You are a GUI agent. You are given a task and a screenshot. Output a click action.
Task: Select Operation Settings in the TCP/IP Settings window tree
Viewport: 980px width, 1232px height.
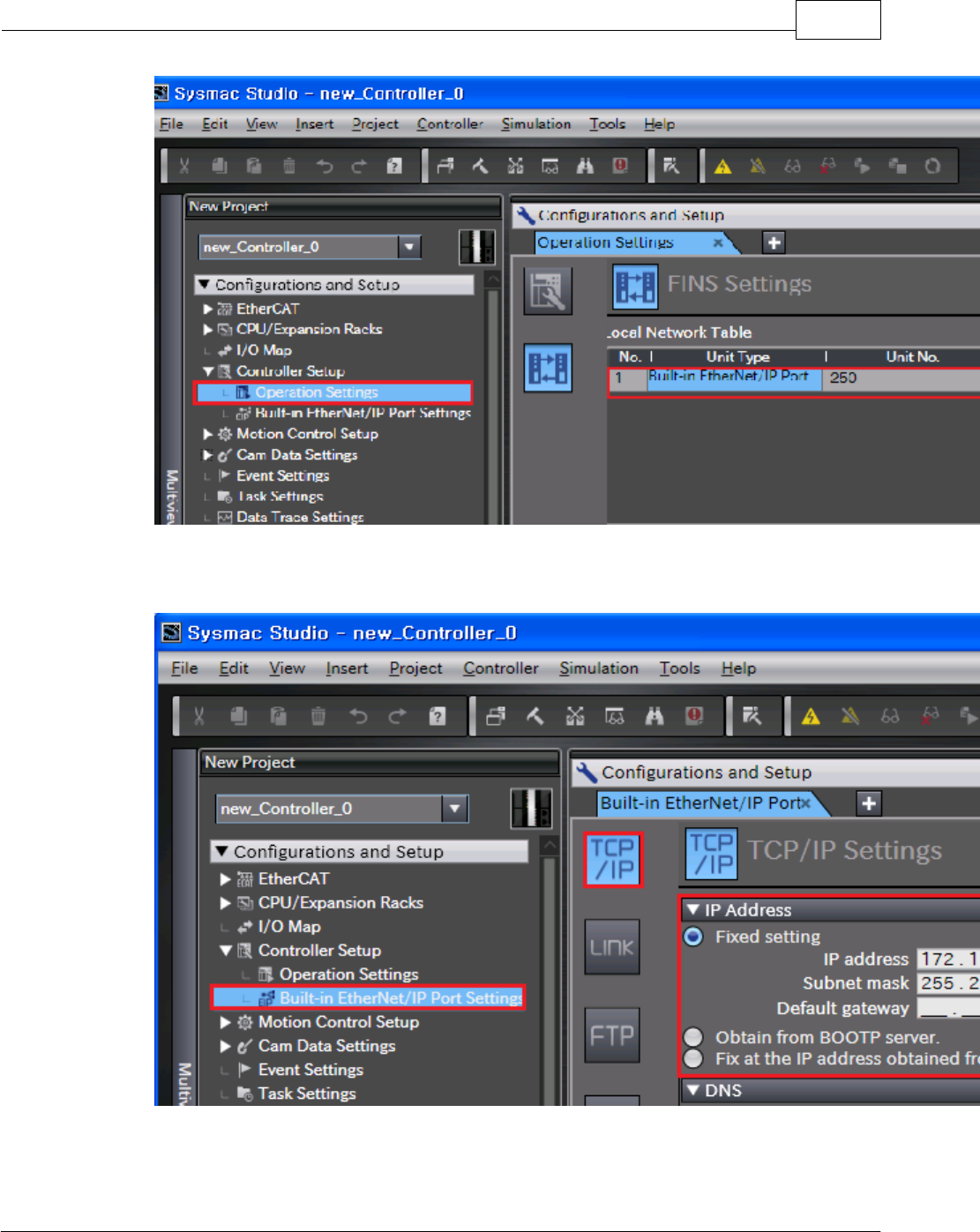point(348,974)
